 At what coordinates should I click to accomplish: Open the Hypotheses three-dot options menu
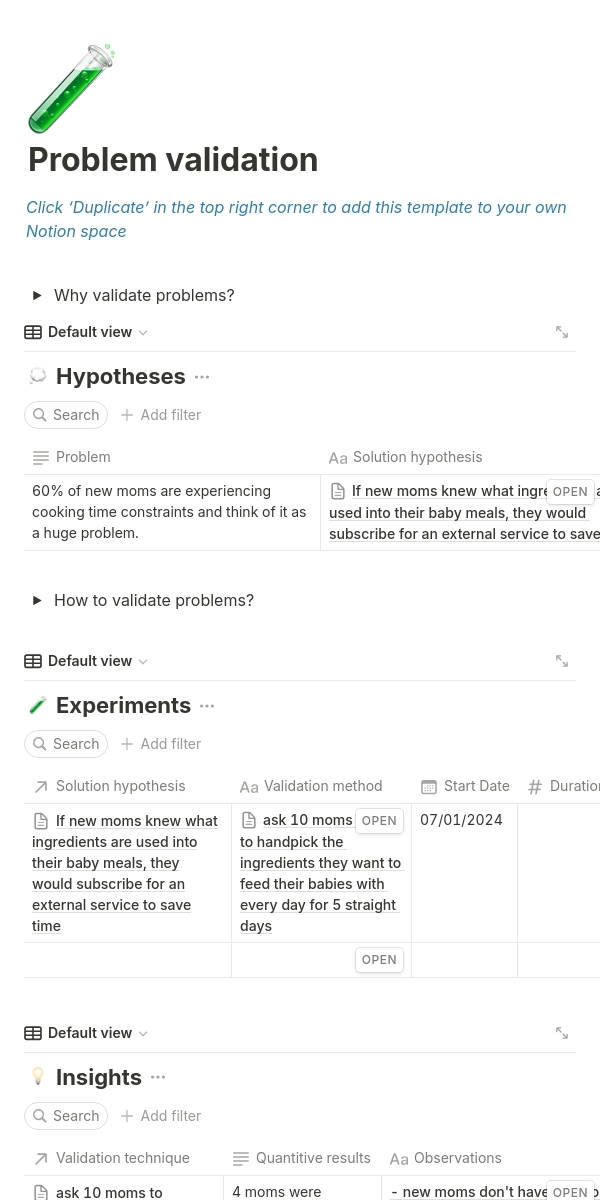tap(202, 377)
